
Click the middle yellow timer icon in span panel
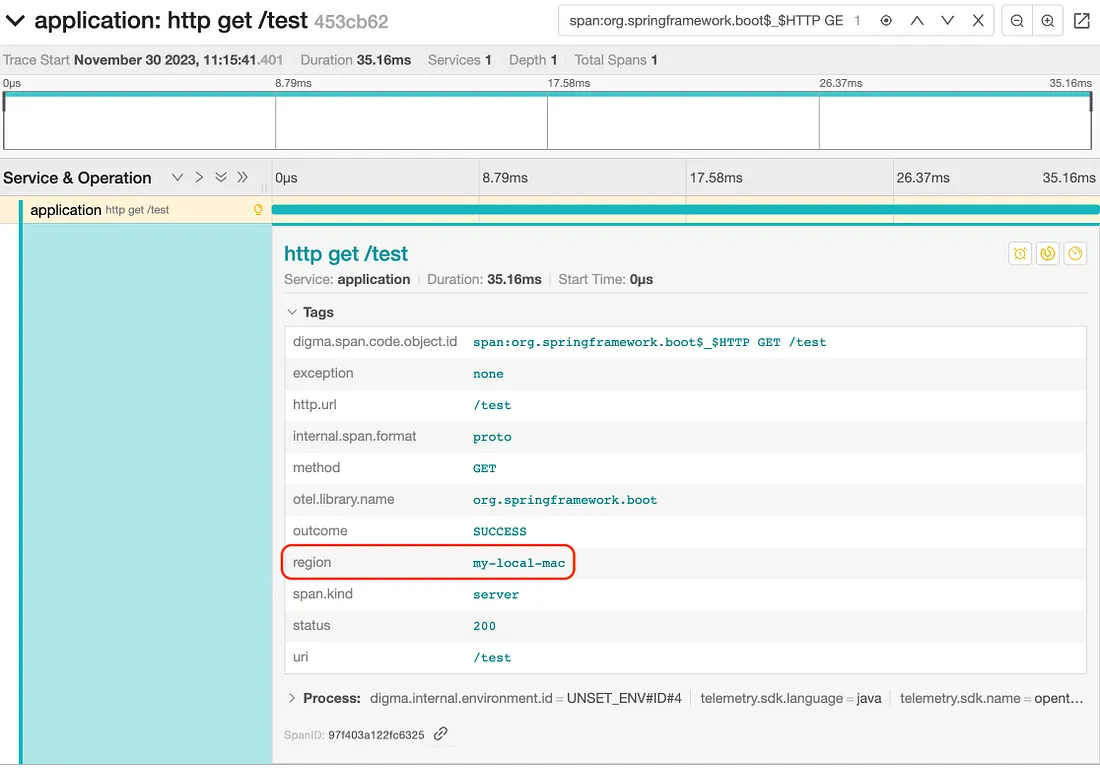coord(1047,253)
